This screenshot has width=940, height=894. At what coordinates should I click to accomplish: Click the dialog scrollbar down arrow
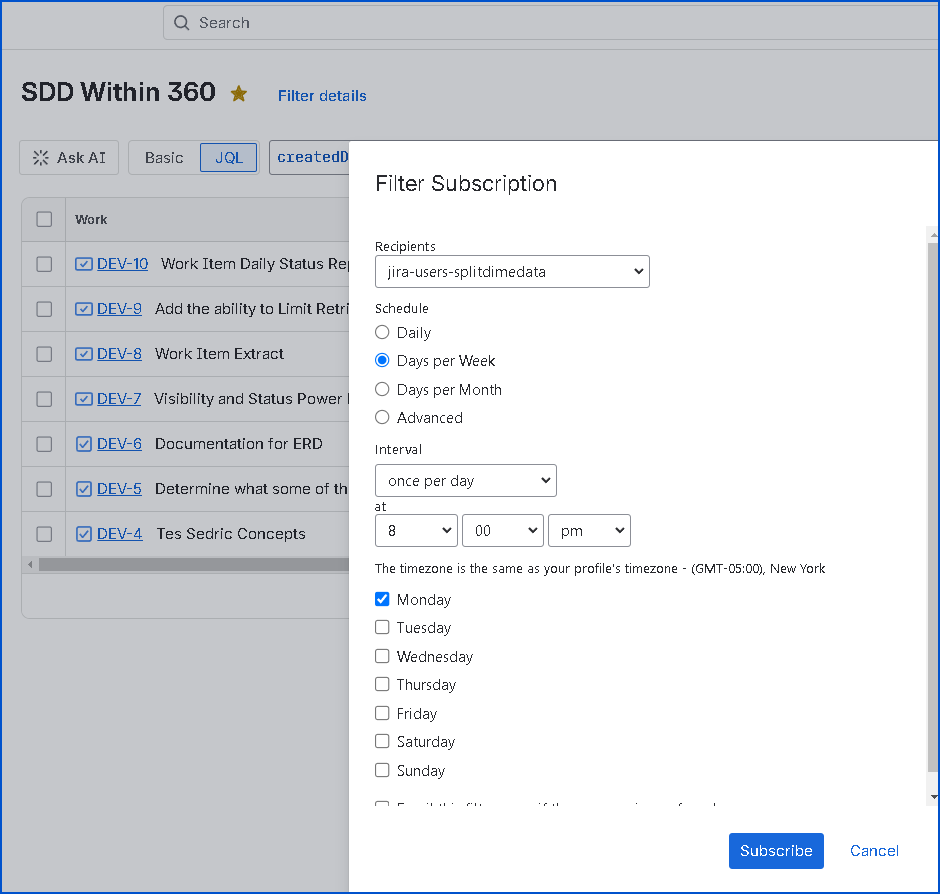[x=933, y=797]
